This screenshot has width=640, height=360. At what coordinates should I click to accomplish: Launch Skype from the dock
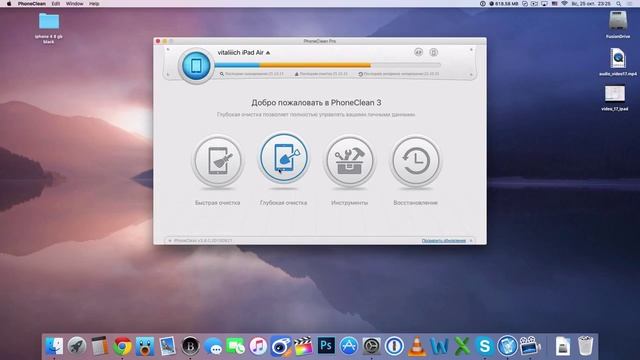pyautogui.click(x=484, y=346)
